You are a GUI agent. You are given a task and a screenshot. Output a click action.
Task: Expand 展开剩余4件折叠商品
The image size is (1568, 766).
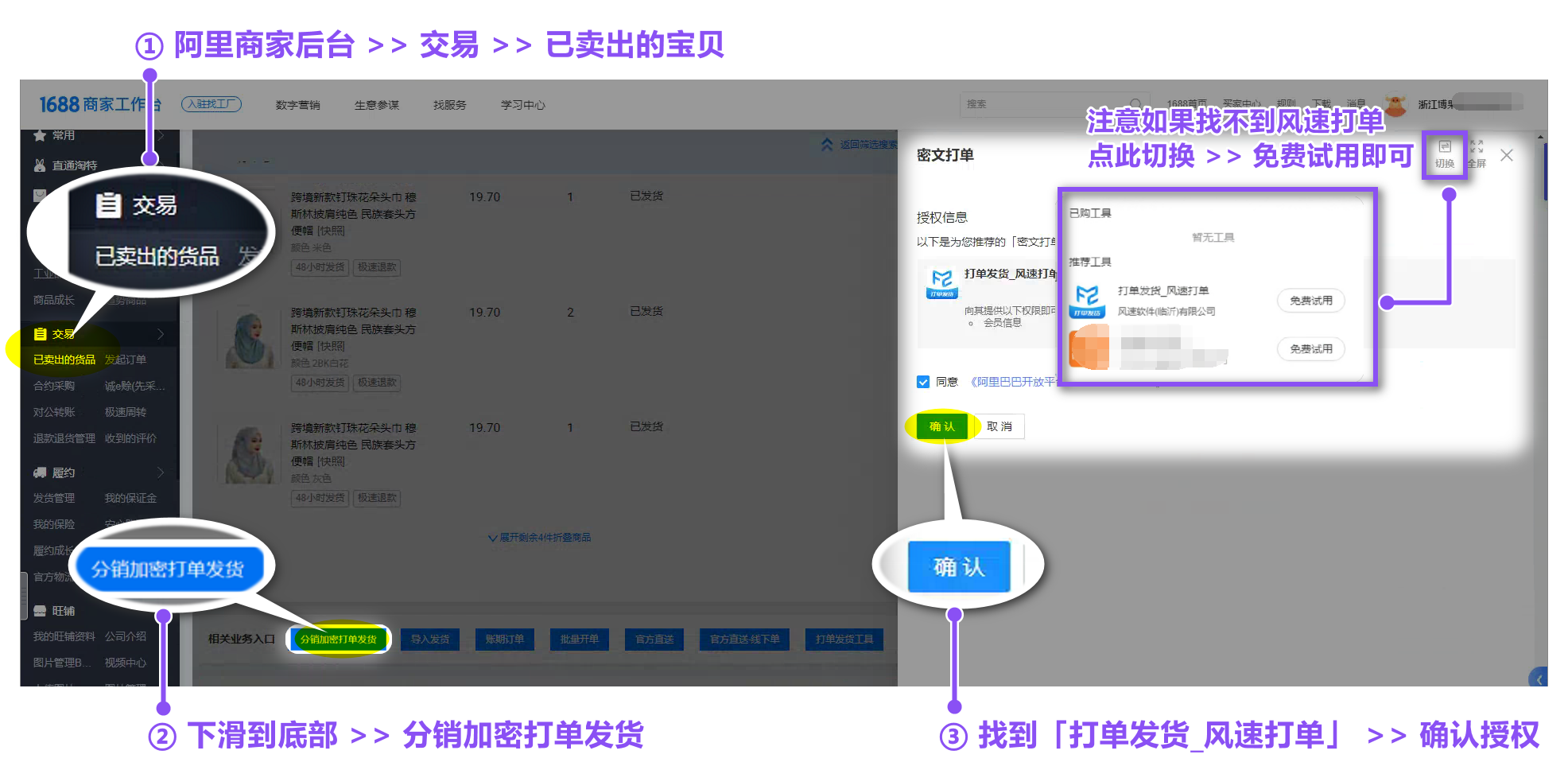(x=540, y=538)
